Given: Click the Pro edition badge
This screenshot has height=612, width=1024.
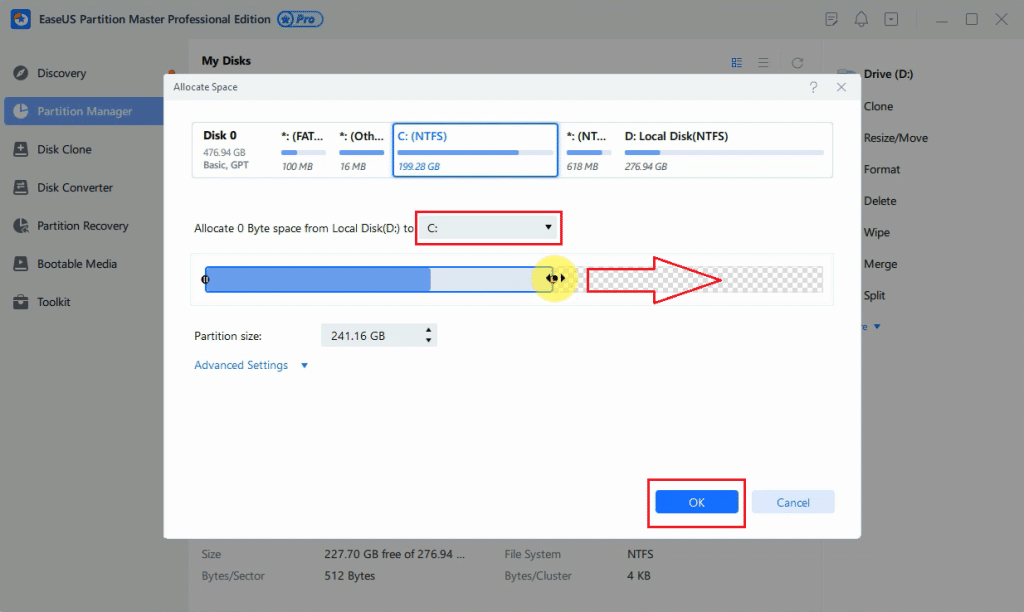Looking at the screenshot, I should click(300, 19).
